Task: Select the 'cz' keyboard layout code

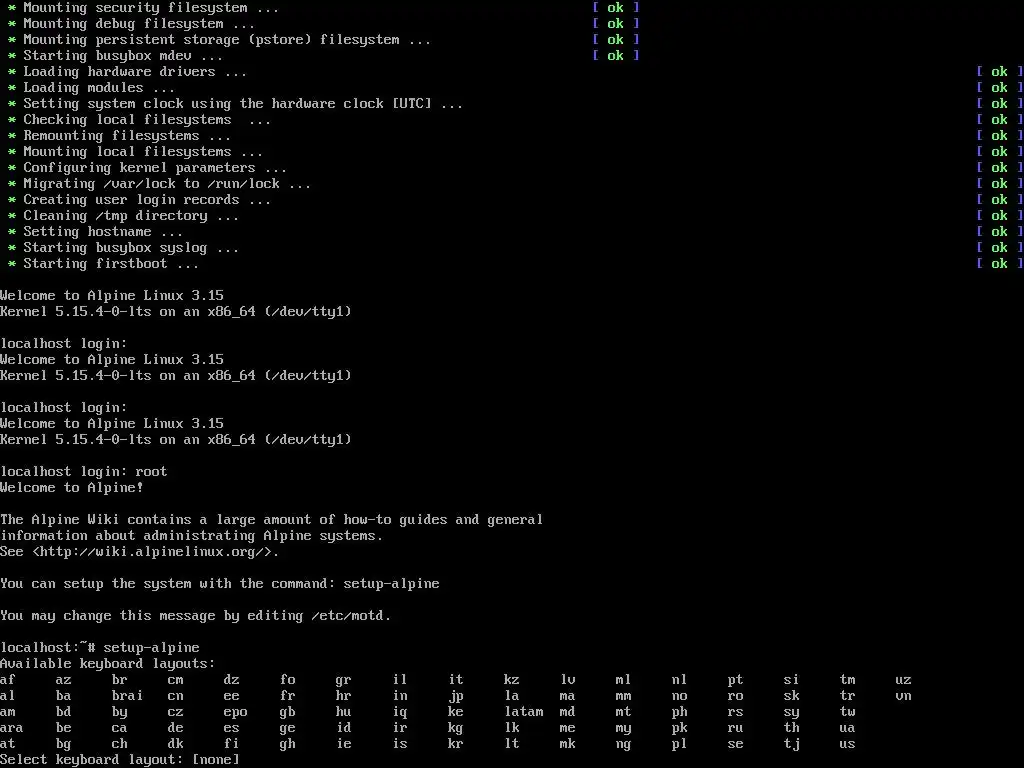Action: click(x=176, y=712)
